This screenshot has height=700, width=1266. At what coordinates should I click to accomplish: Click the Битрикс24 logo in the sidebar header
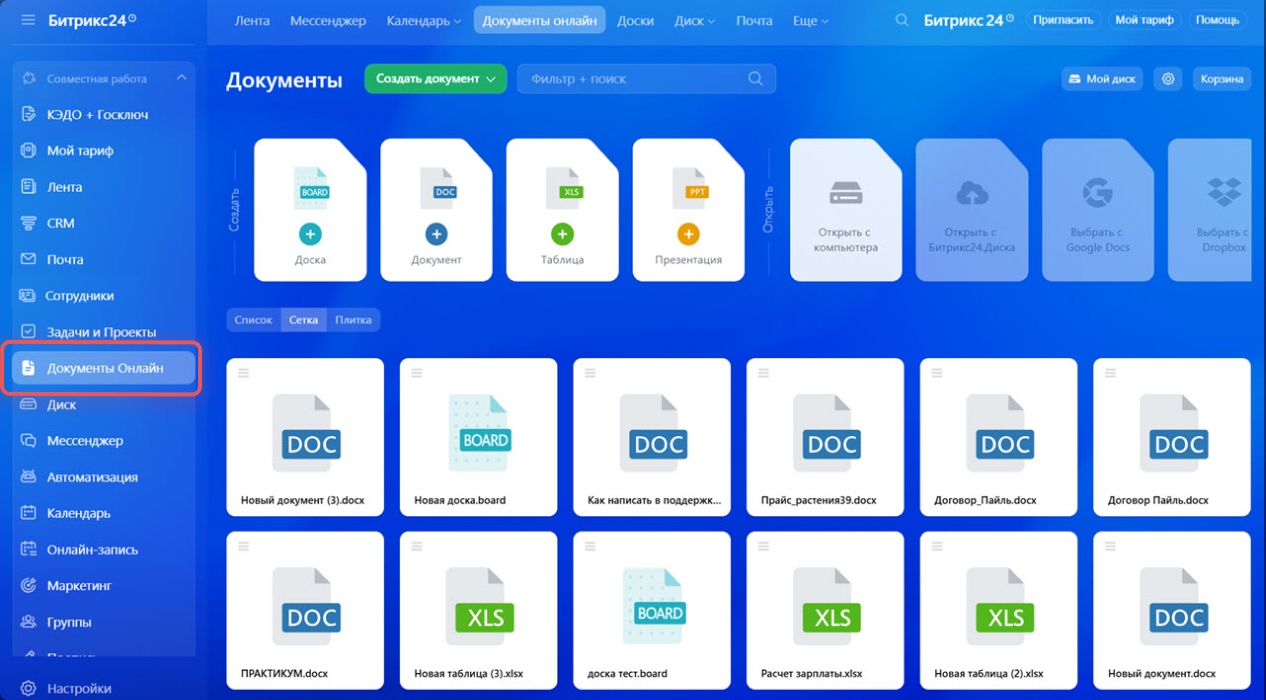coord(92,20)
